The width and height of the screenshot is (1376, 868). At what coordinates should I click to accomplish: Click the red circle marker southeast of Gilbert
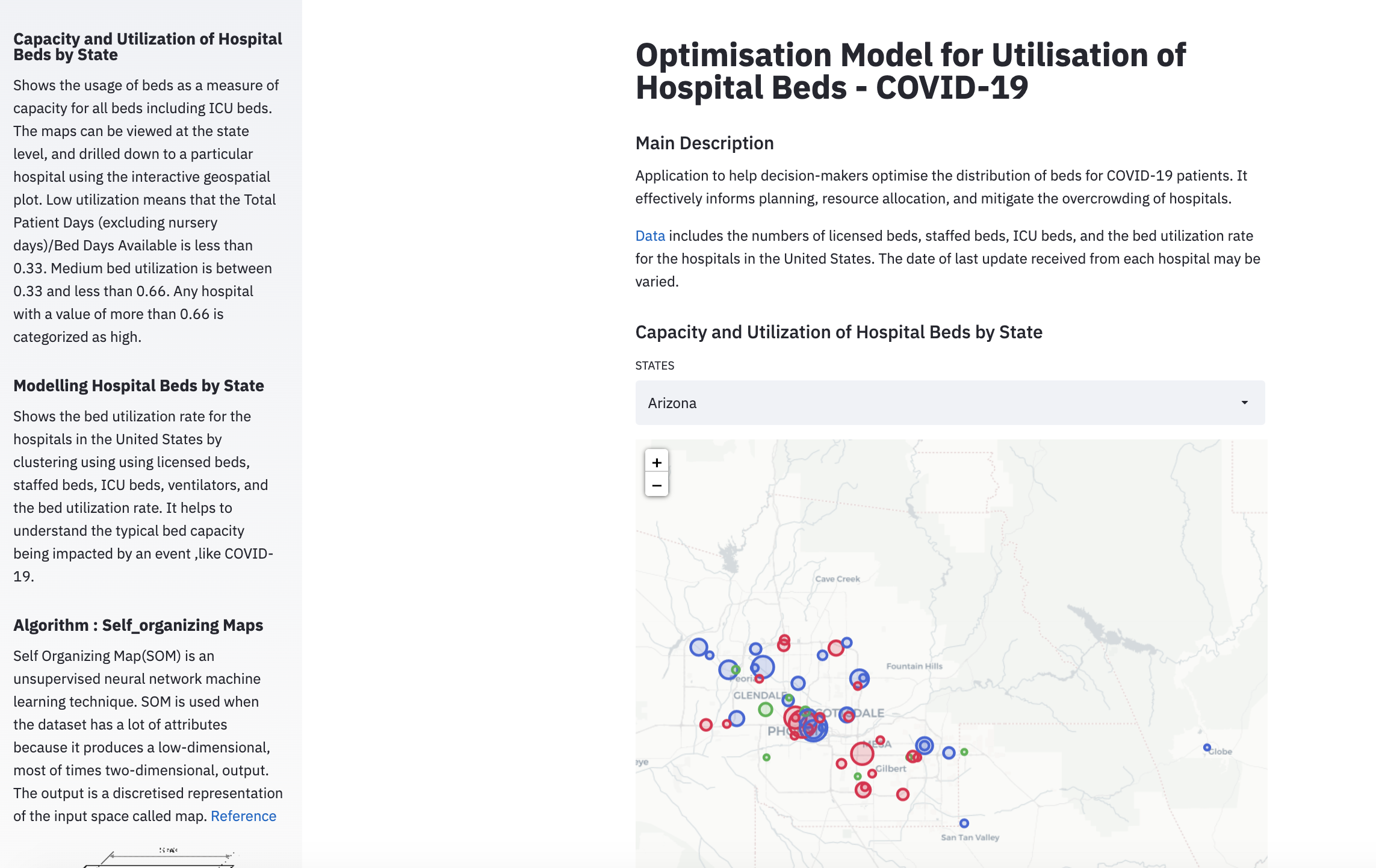pyautogui.click(x=902, y=795)
